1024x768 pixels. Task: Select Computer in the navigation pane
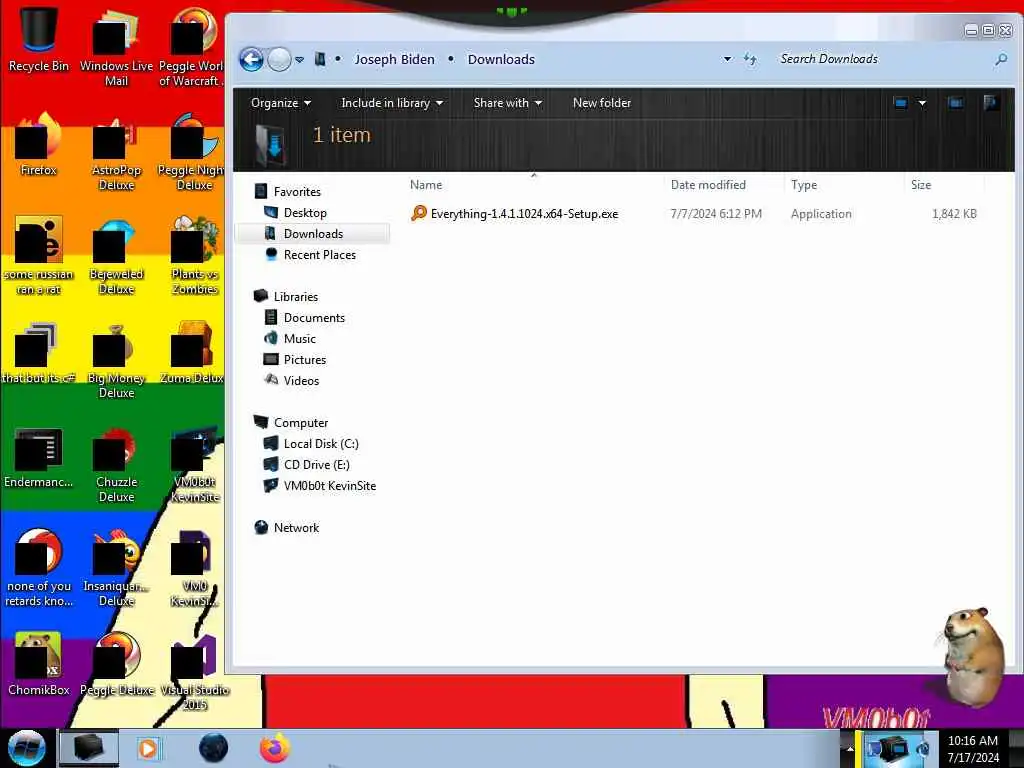click(300, 423)
